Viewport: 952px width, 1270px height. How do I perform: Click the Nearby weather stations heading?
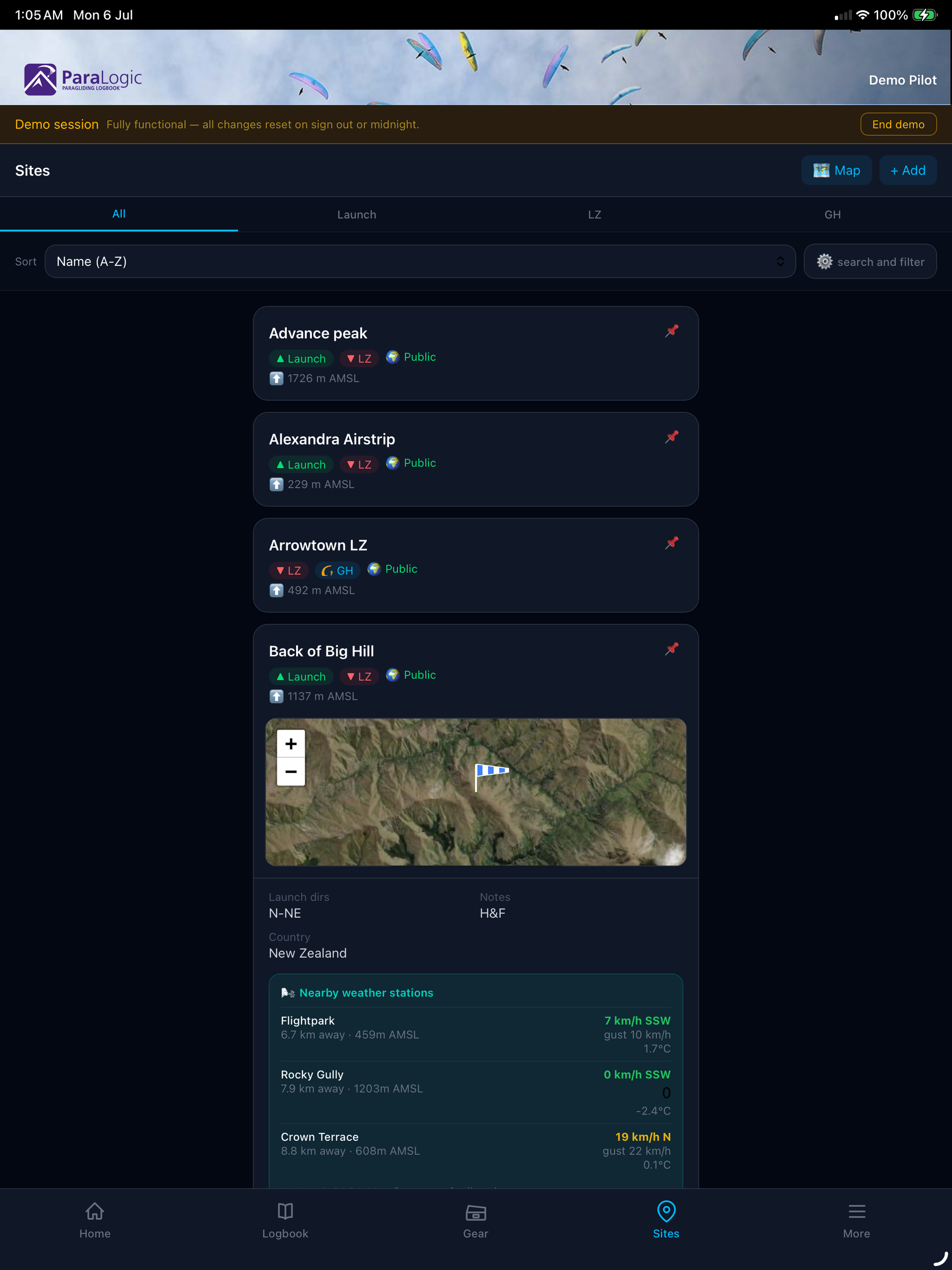[366, 993]
